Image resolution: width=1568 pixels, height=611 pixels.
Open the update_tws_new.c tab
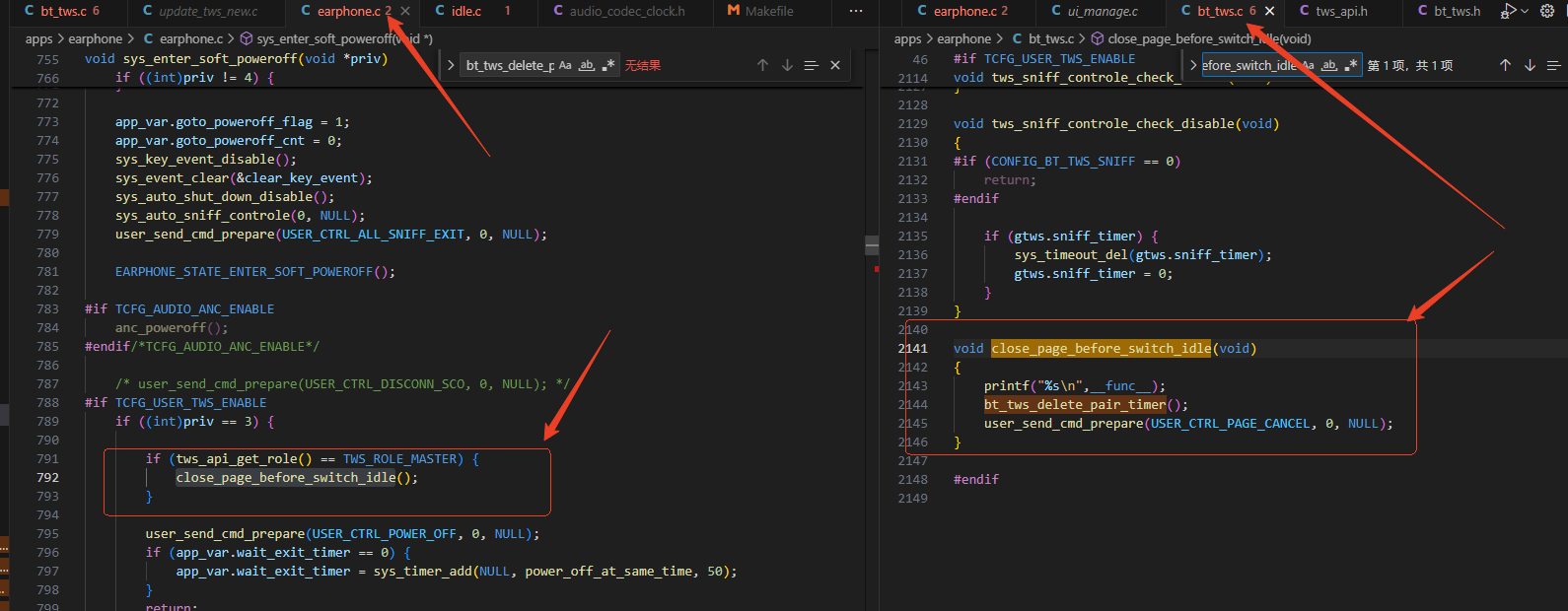point(207,11)
